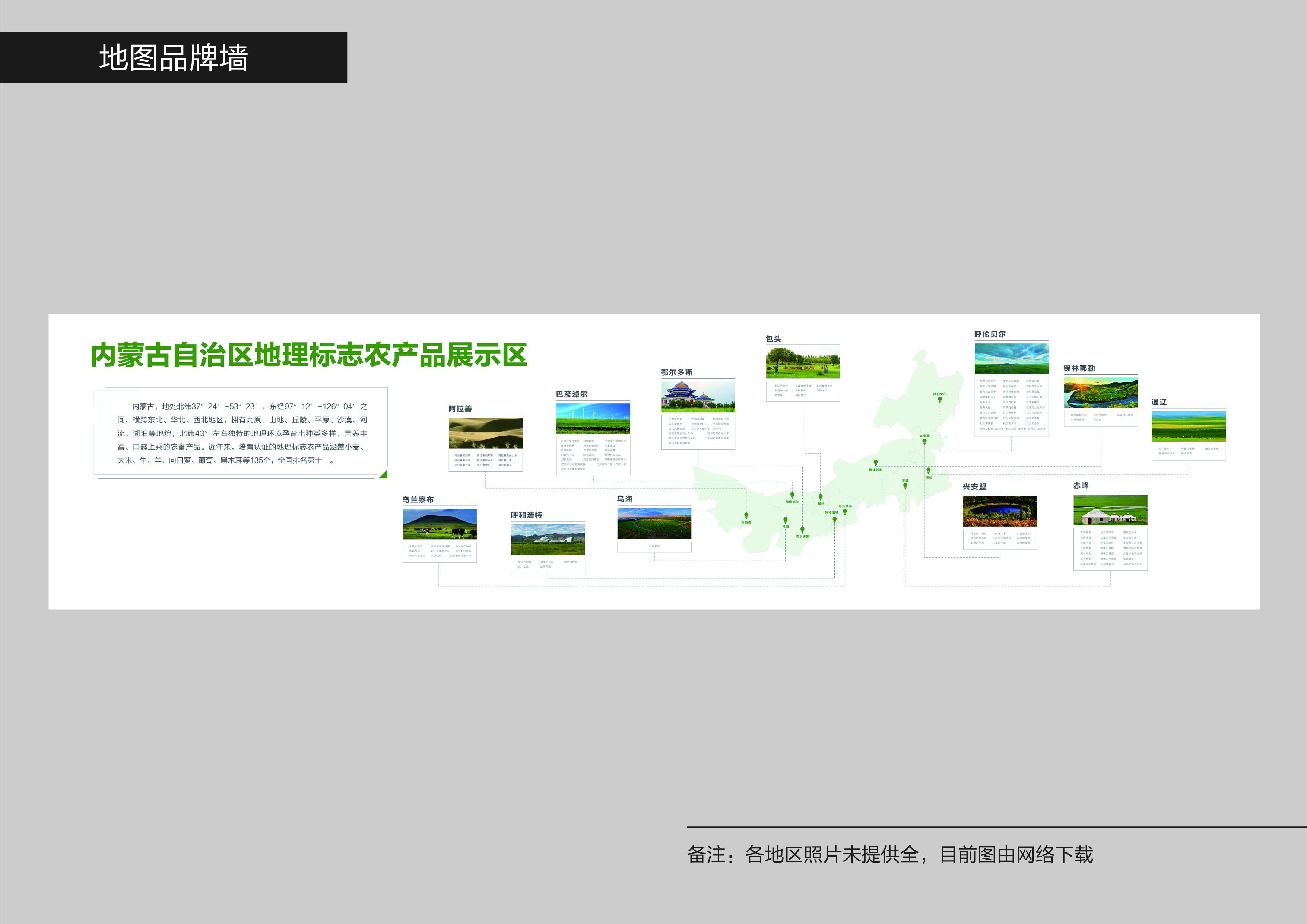Select the 呼伦贝尔 map pin on the map
This screenshot has height=924, width=1307.
(x=940, y=399)
